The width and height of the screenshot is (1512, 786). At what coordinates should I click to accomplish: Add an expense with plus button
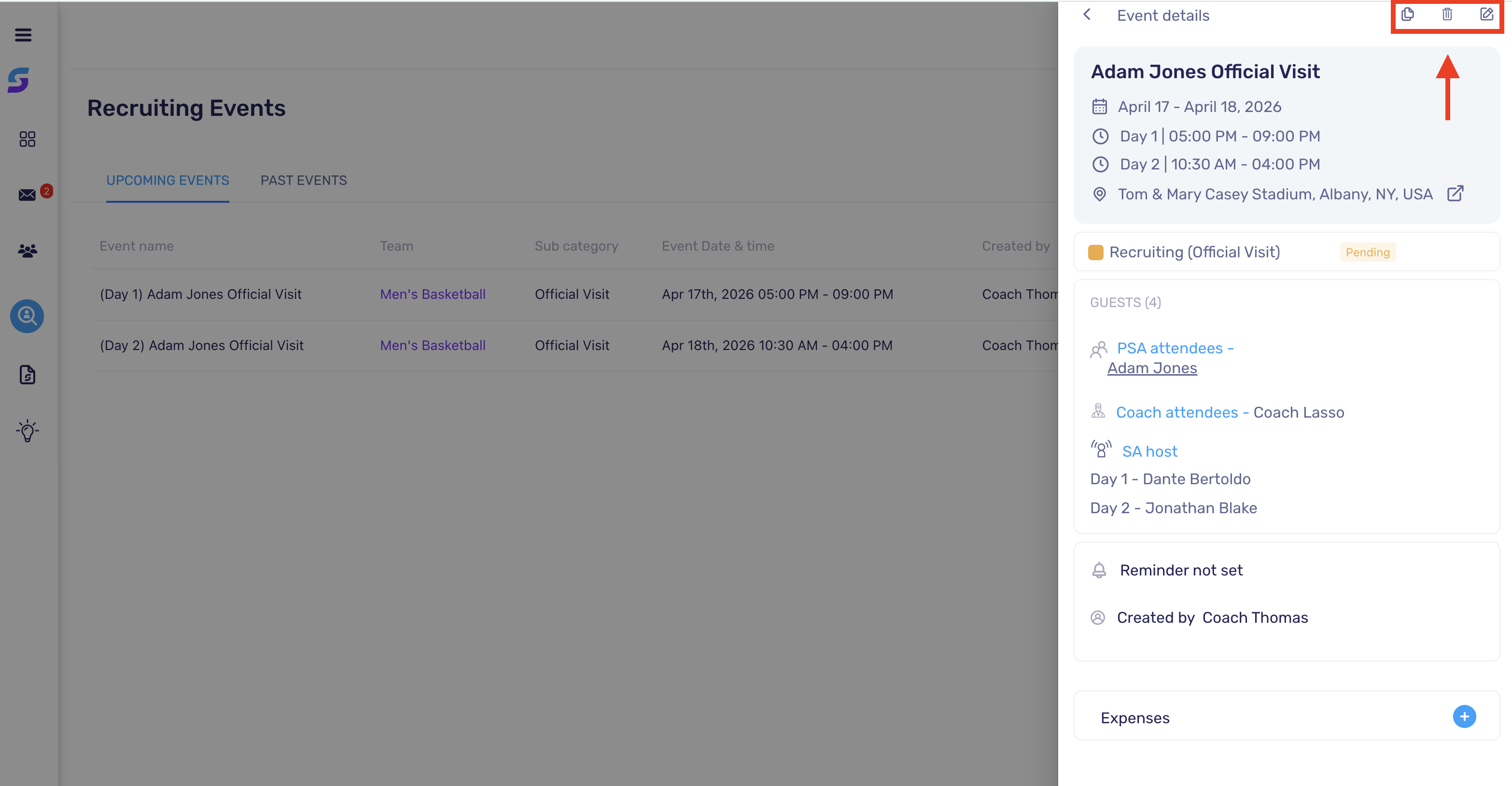(x=1464, y=717)
